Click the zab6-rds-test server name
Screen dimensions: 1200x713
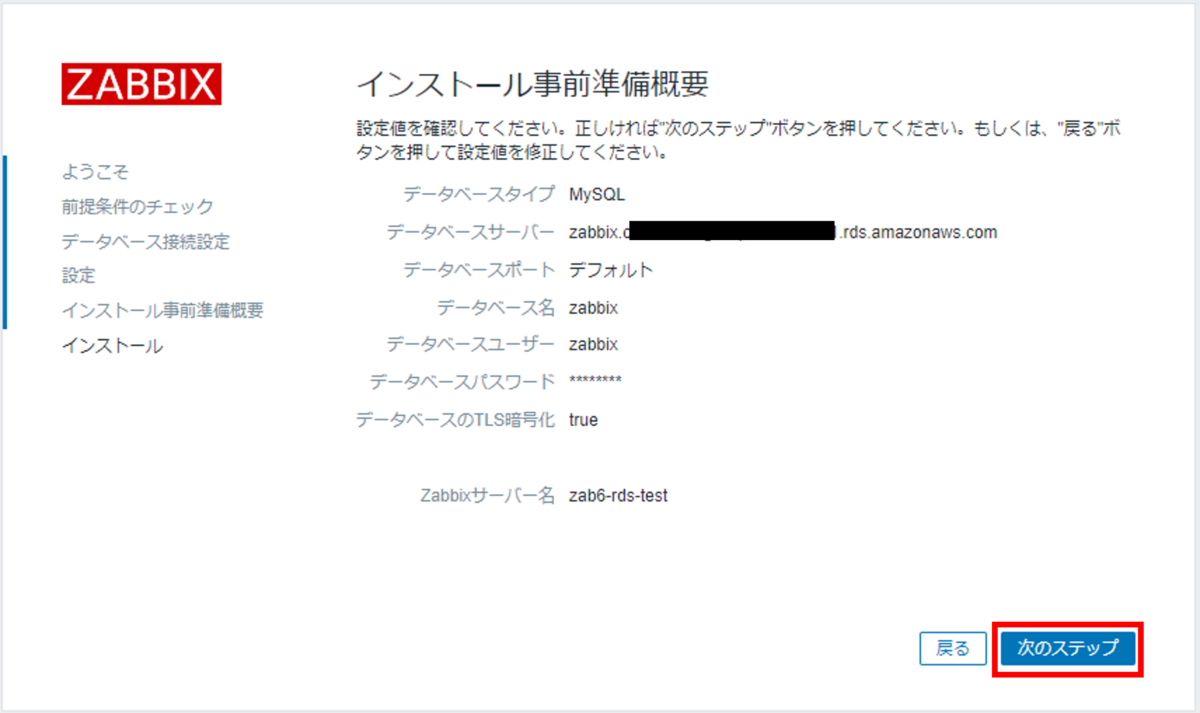point(618,496)
